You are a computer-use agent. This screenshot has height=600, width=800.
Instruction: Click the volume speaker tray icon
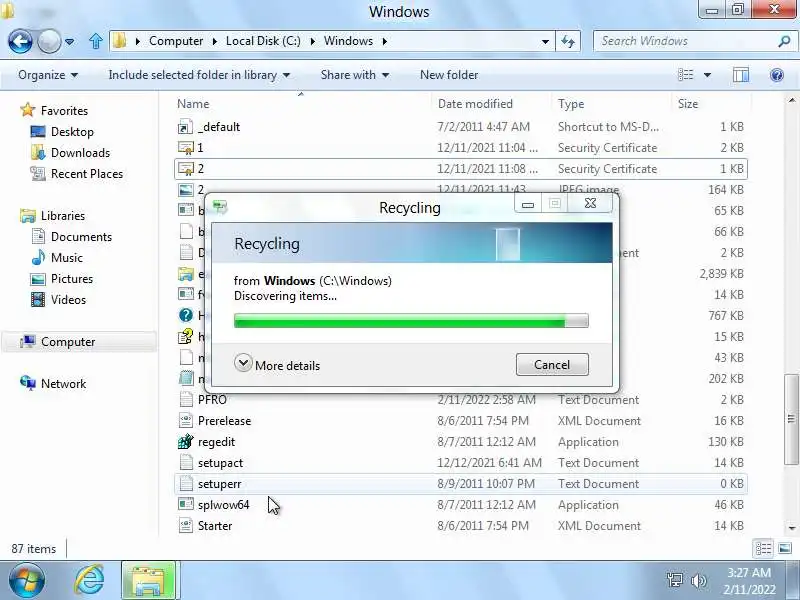pos(698,580)
